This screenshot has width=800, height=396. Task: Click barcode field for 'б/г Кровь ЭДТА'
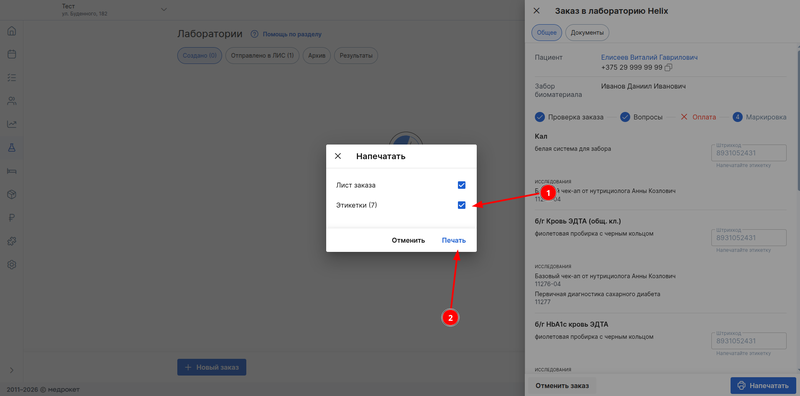point(749,238)
